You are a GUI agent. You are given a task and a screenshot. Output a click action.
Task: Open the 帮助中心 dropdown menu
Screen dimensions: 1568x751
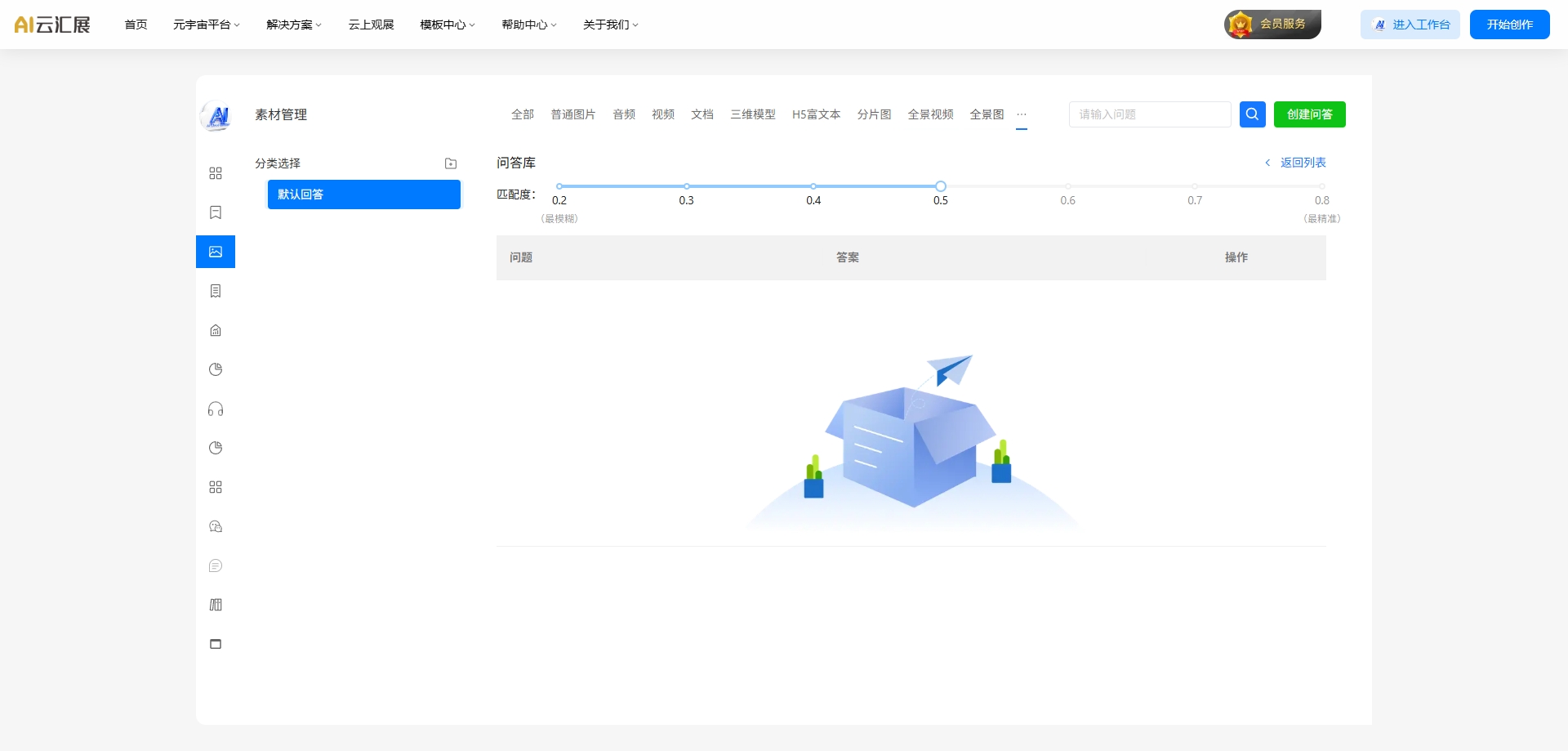528,25
